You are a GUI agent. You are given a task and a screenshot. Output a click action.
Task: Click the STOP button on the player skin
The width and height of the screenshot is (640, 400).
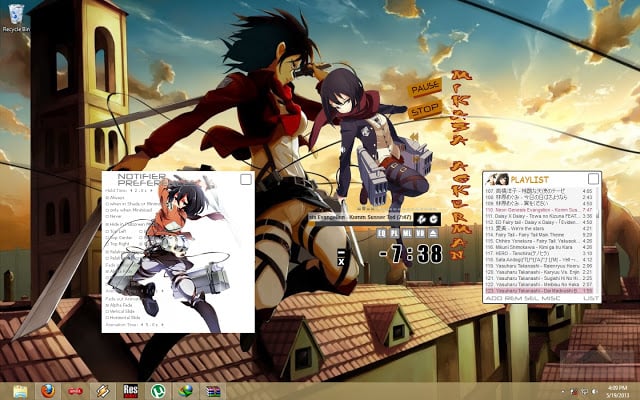pyautogui.click(x=424, y=110)
